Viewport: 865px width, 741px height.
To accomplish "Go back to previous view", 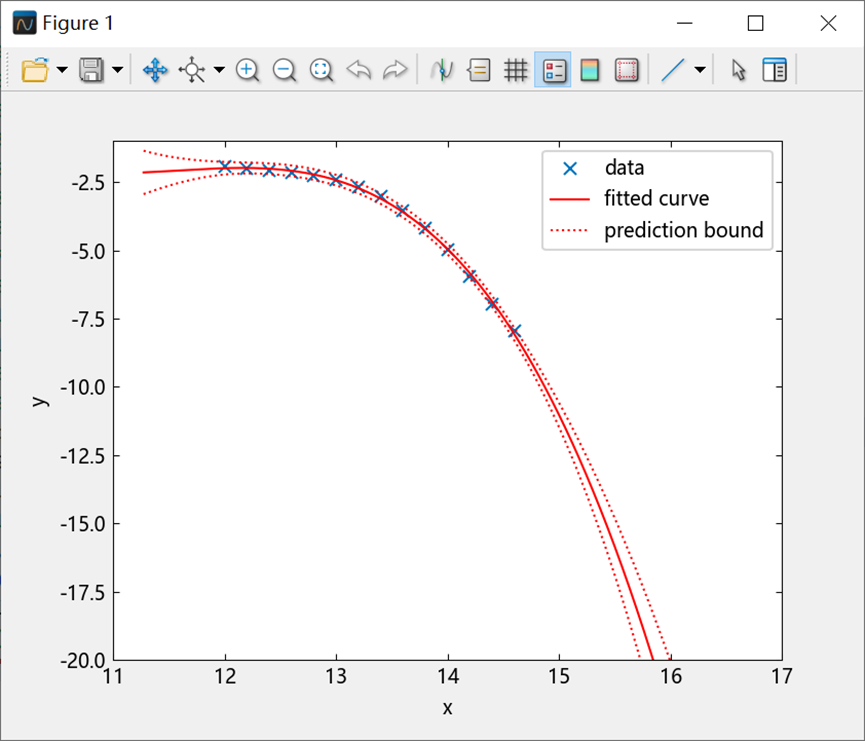I will 359,70.
